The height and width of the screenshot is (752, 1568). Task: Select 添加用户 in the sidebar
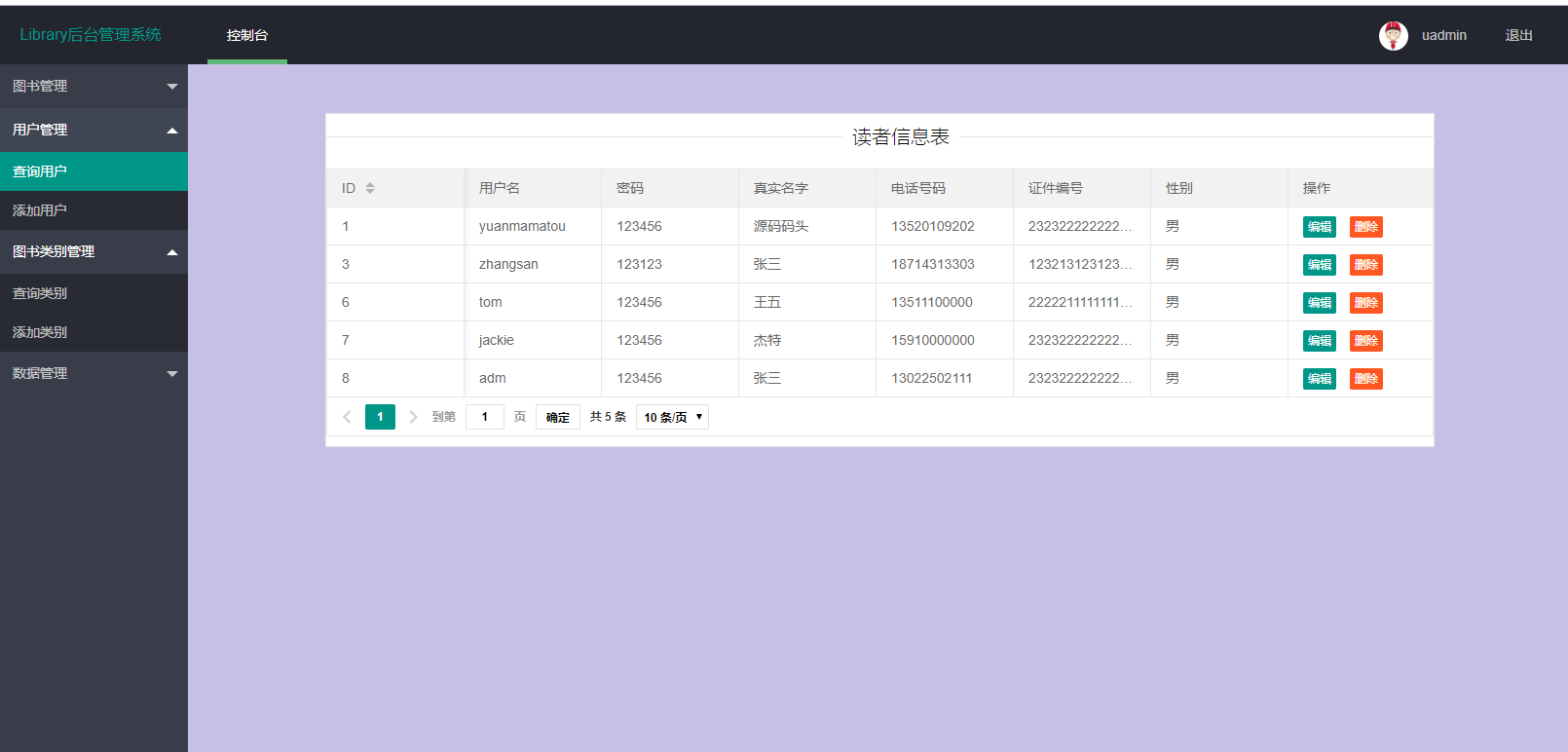tap(93, 210)
